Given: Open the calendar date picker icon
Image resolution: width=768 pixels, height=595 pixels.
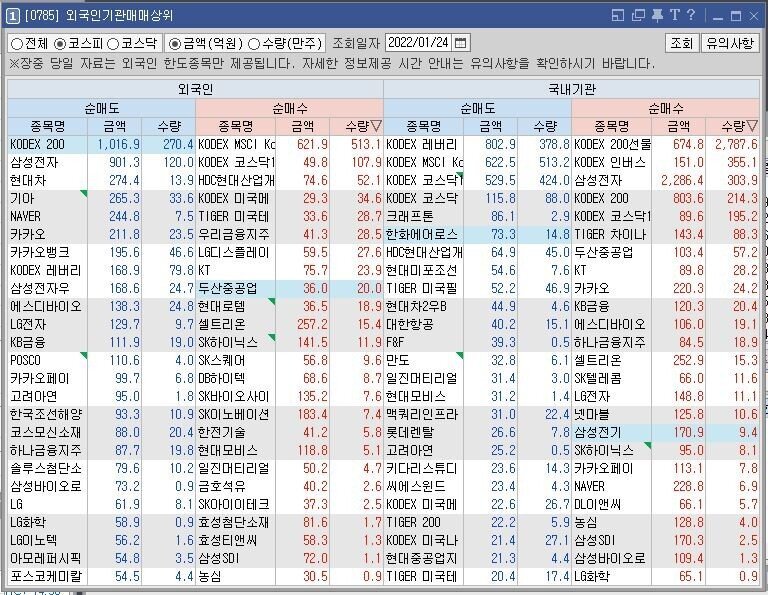Looking at the screenshot, I should (460, 43).
